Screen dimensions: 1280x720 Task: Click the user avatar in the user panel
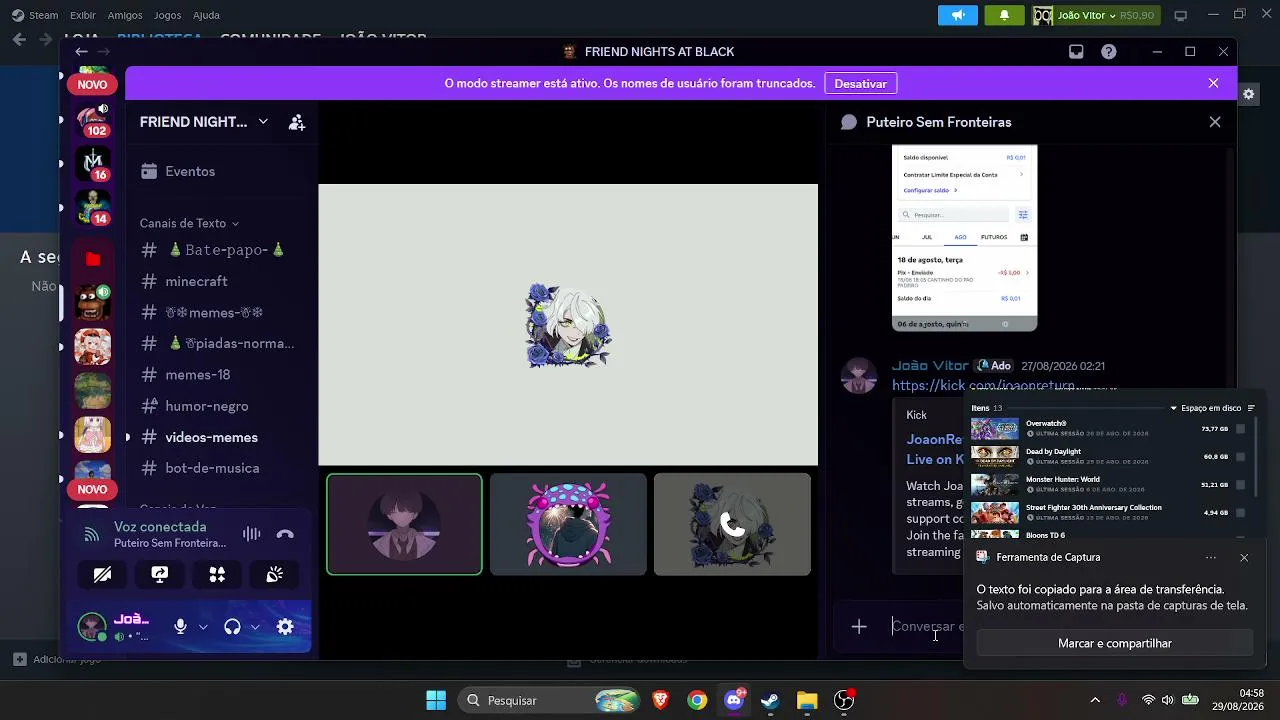(92, 627)
